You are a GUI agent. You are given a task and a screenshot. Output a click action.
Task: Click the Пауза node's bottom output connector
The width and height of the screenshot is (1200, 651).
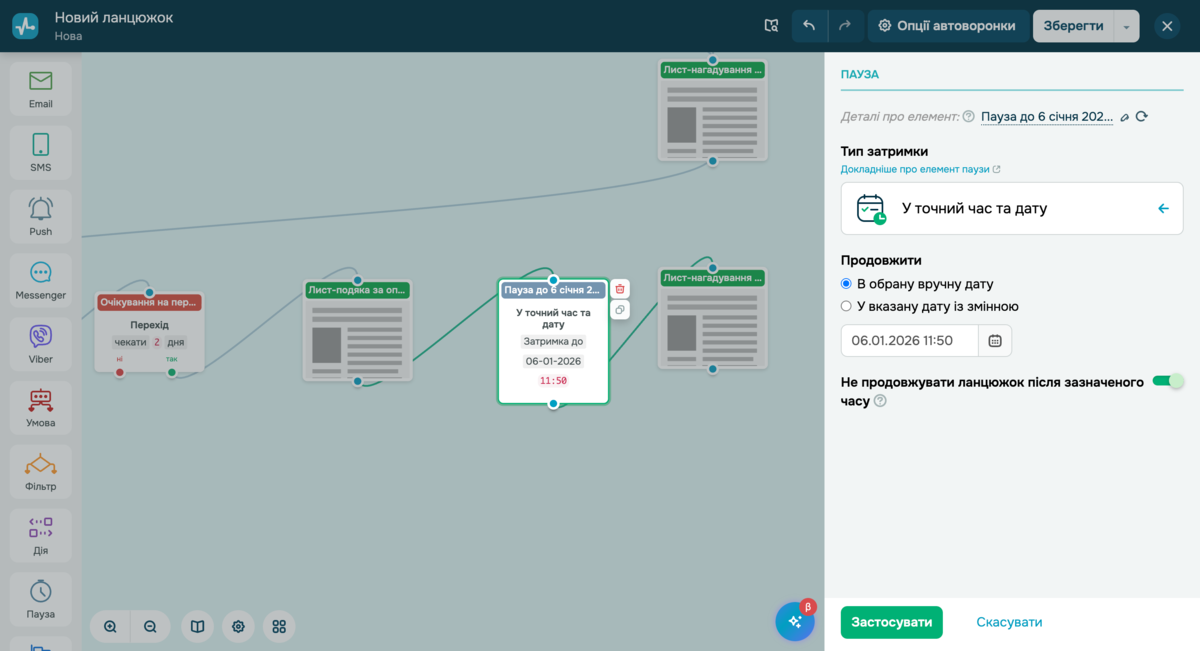click(x=553, y=404)
